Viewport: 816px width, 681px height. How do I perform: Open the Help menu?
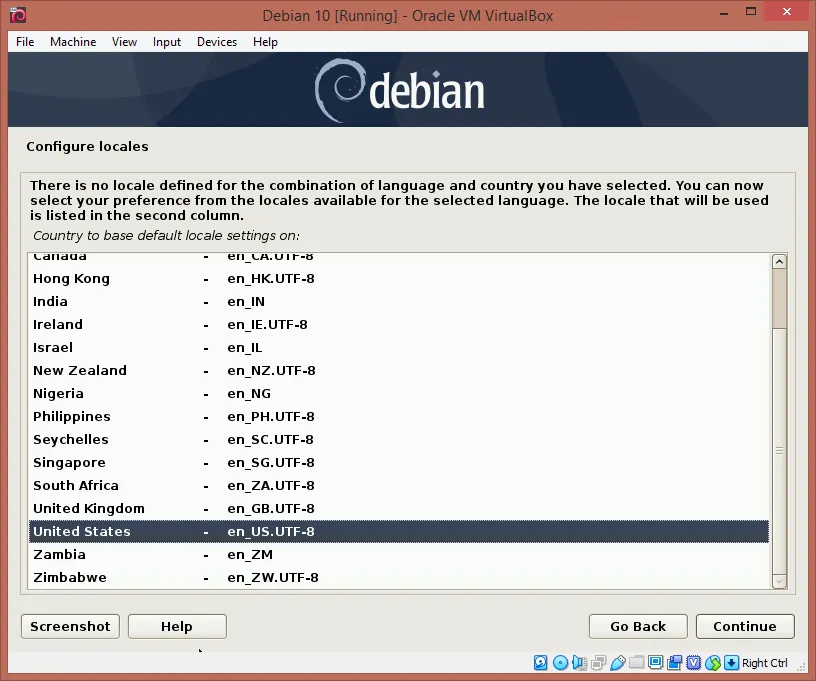click(x=265, y=42)
